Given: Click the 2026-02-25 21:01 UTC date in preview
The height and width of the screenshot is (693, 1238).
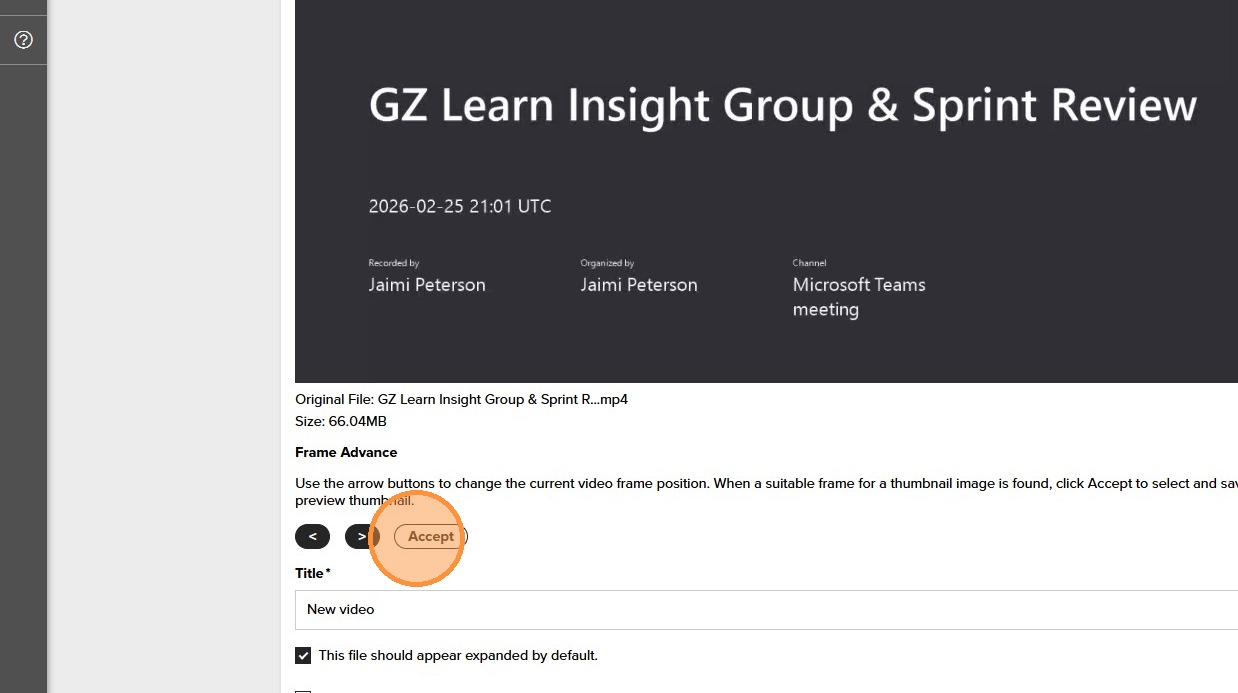Looking at the screenshot, I should point(460,207).
